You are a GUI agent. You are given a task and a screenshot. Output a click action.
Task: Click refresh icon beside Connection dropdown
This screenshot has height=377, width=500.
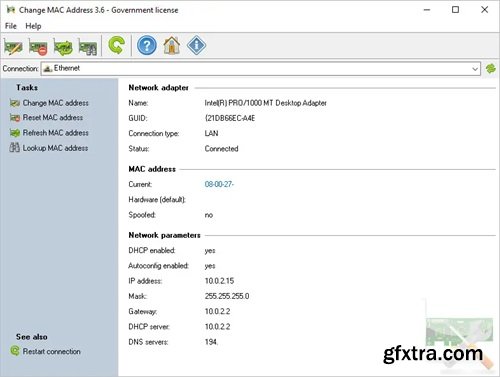(x=491, y=69)
